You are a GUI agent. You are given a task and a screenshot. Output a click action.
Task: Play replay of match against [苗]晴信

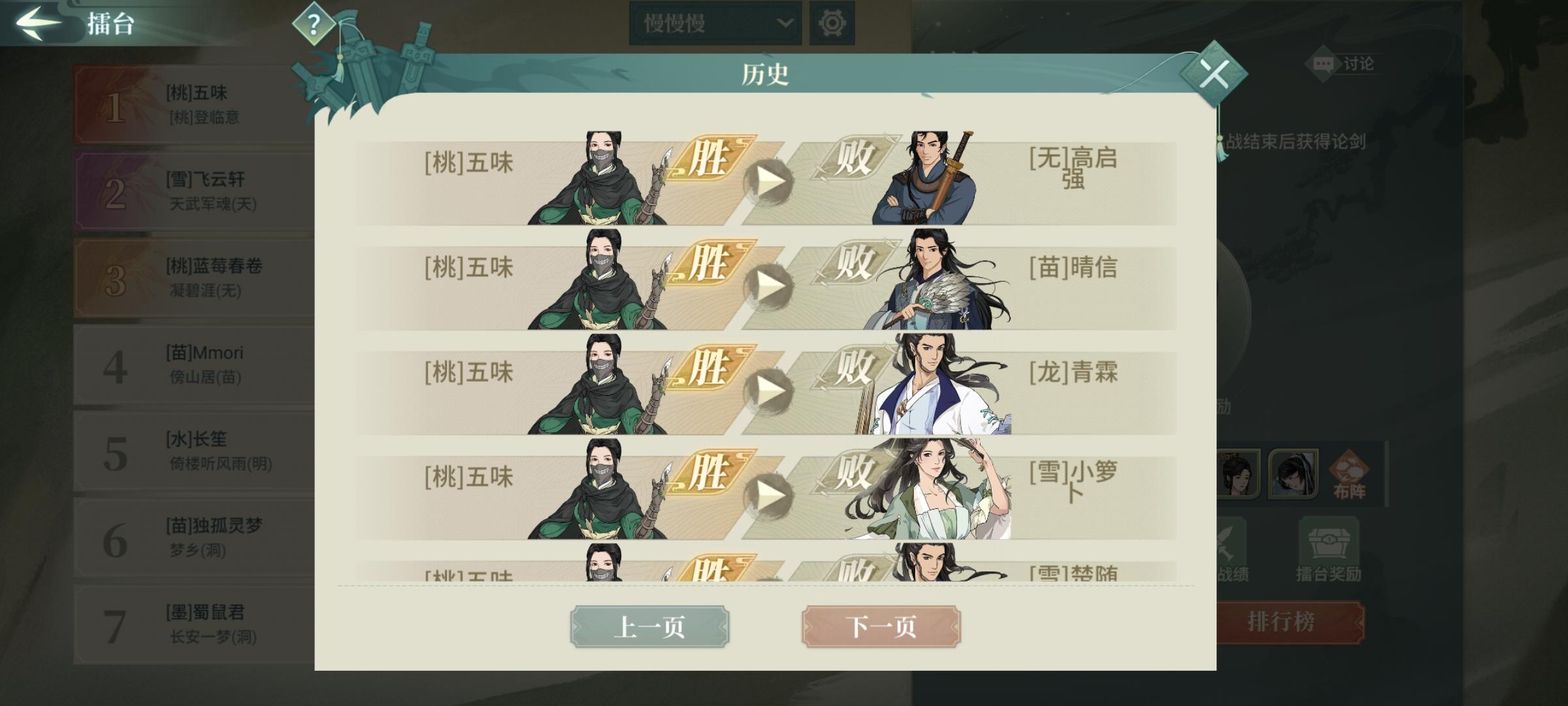pos(768,287)
